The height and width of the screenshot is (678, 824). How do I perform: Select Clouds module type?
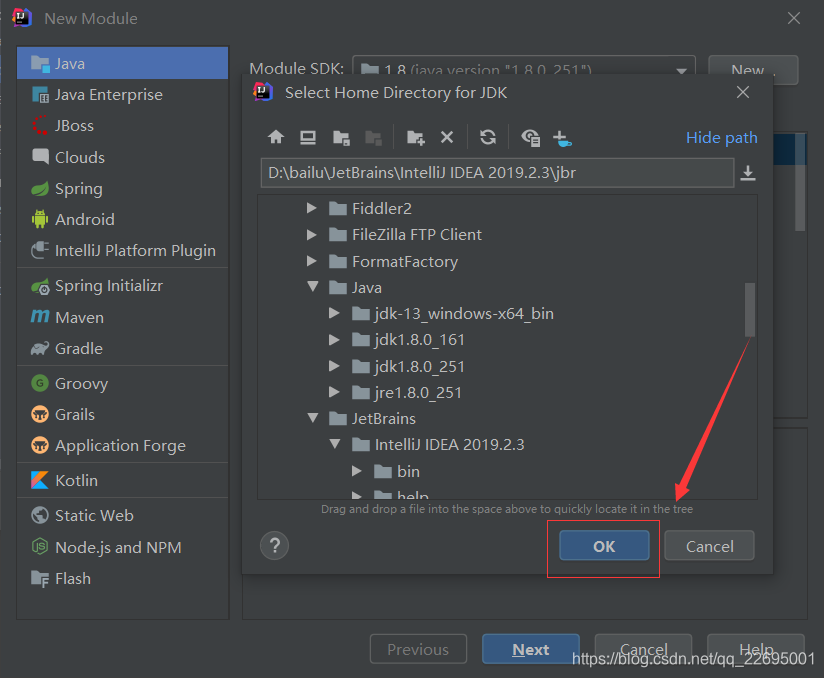[122, 157]
